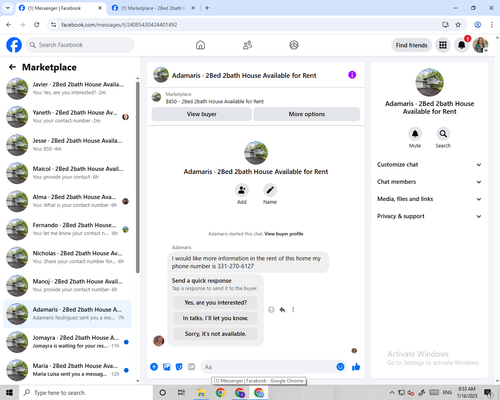This screenshot has width=500, height=400.
Task: Open the apps grid menu icon
Action: click(x=443, y=45)
